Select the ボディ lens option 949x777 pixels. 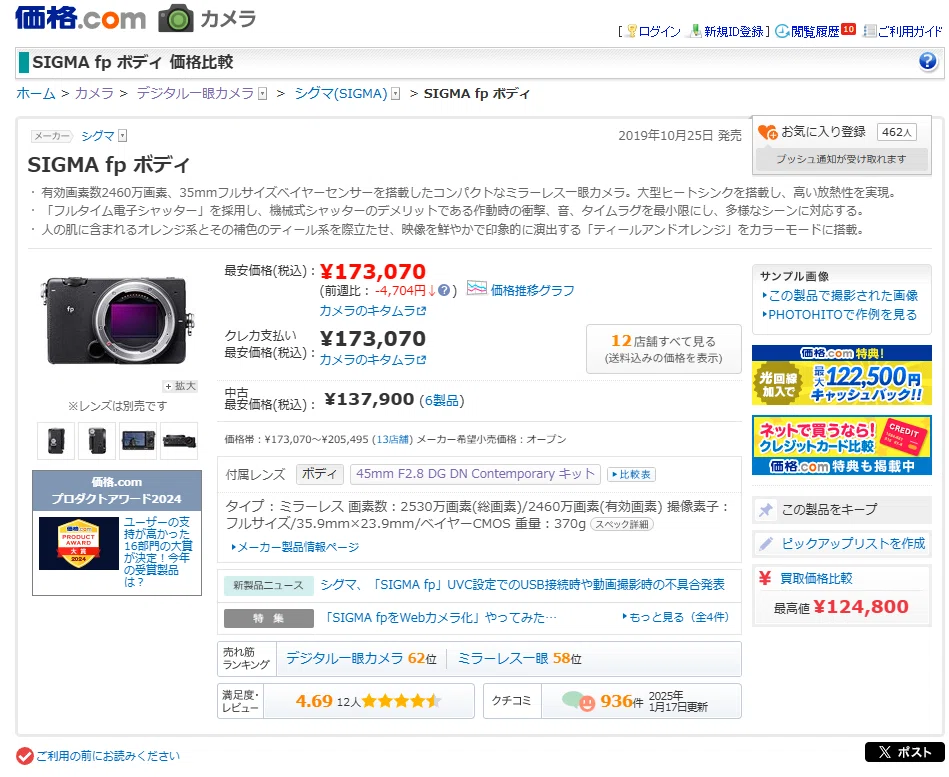pos(320,474)
